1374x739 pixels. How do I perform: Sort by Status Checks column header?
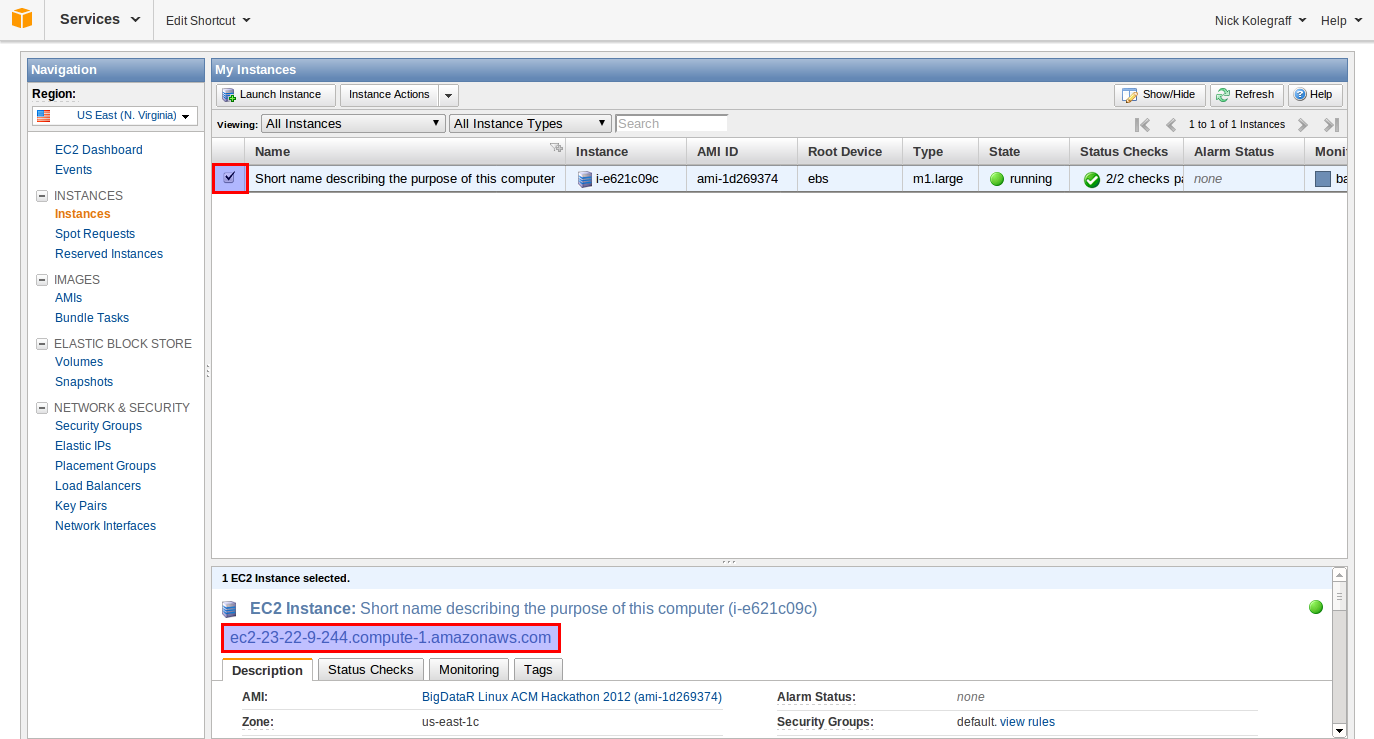(1124, 152)
